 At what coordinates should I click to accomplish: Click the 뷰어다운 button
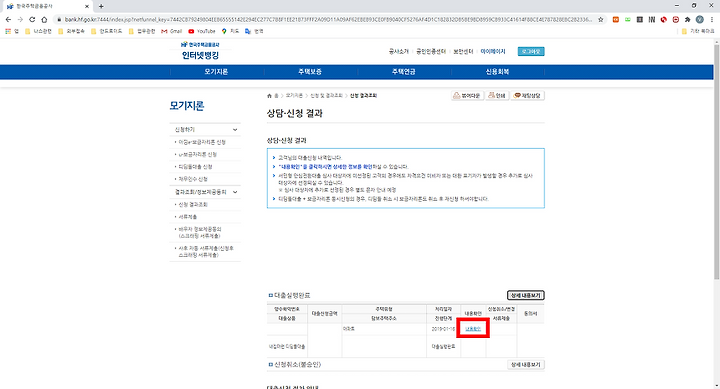467,96
